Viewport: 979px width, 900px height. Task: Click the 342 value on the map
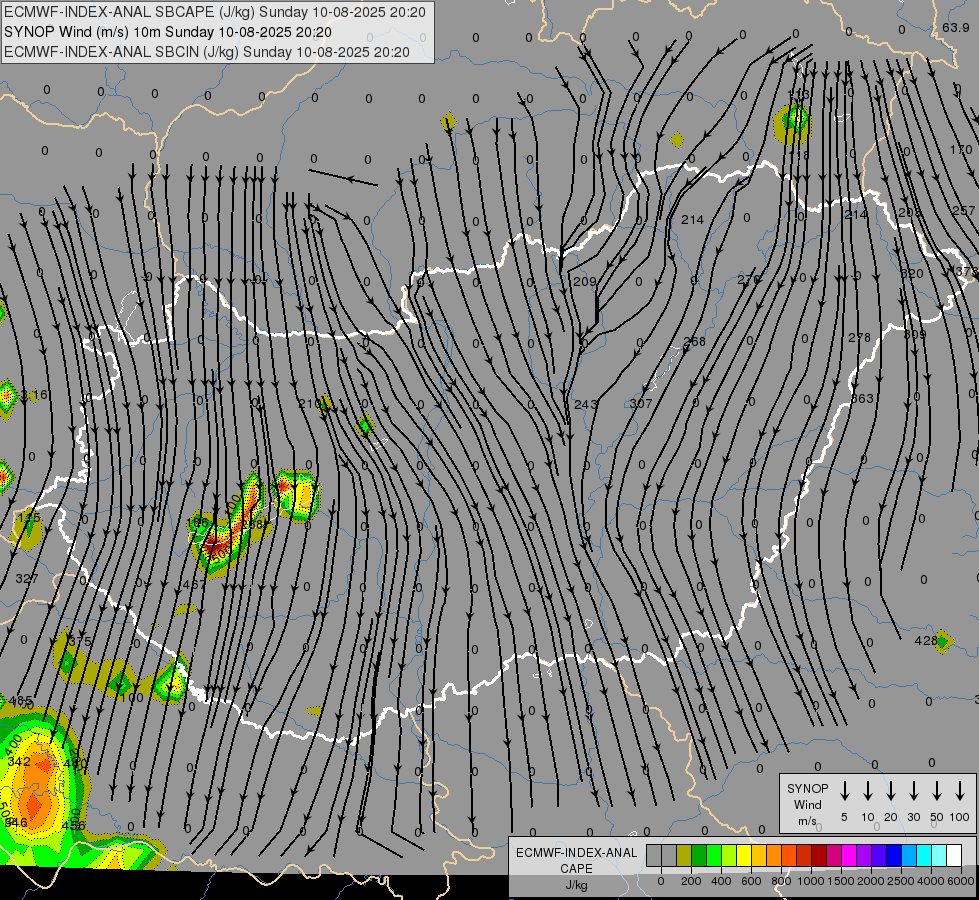[19, 761]
